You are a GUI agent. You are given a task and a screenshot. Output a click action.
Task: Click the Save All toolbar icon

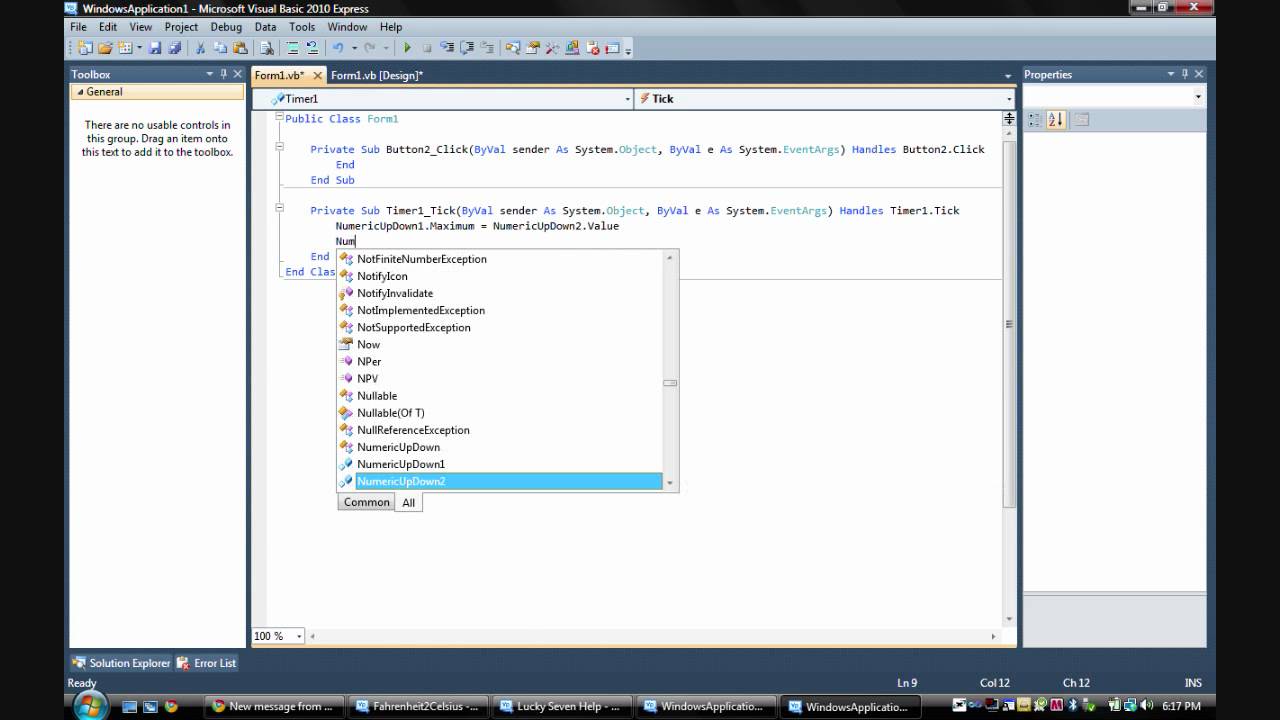pos(175,48)
